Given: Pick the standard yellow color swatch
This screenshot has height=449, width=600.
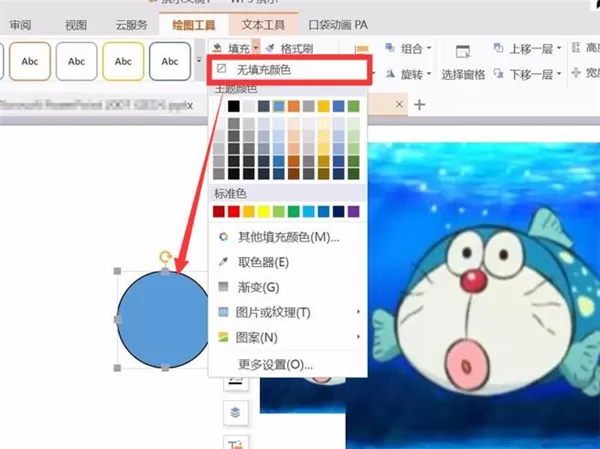Looking at the screenshot, I should (x=263, y=211).
